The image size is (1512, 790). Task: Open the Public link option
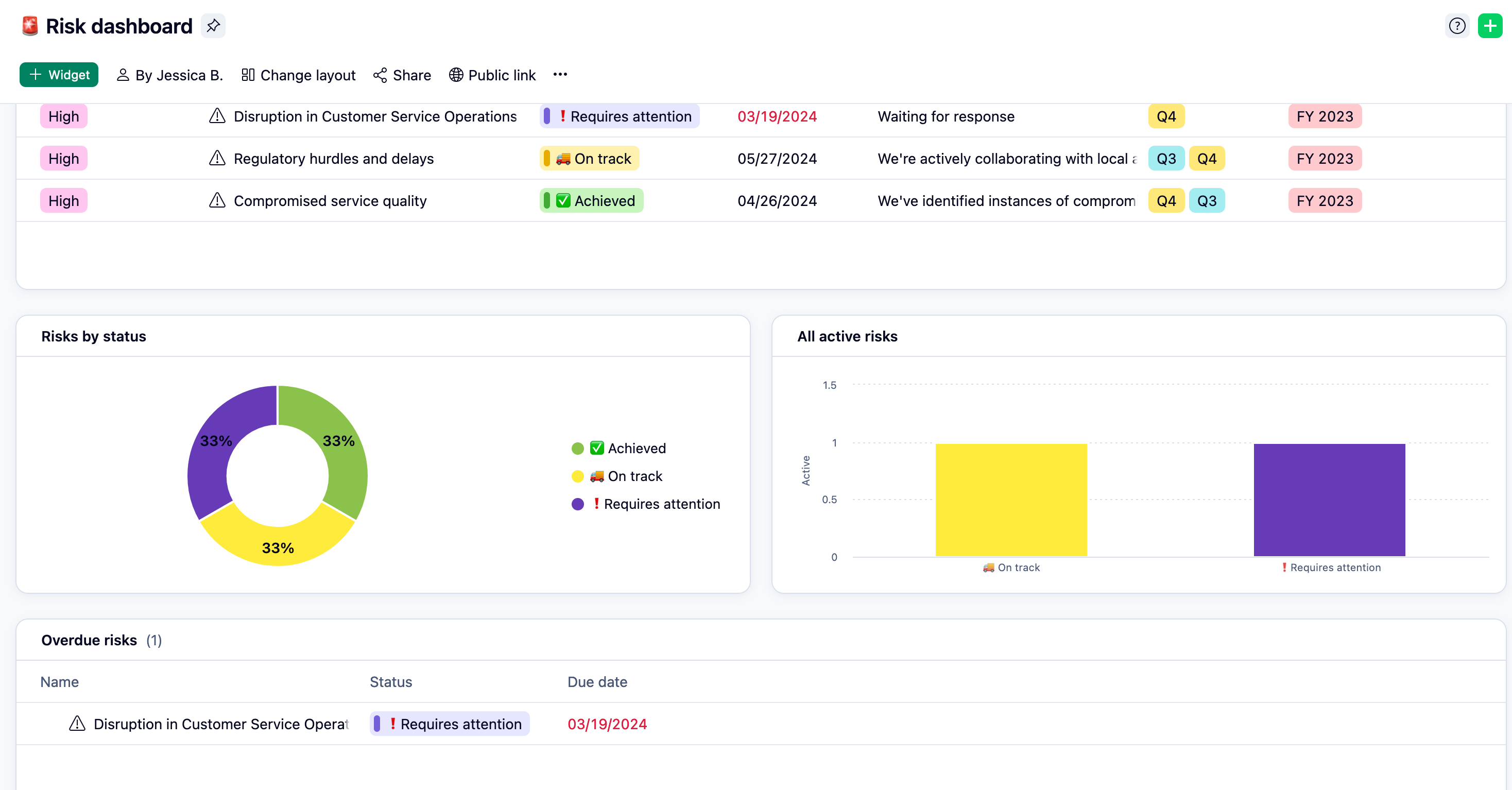point(492,75)
